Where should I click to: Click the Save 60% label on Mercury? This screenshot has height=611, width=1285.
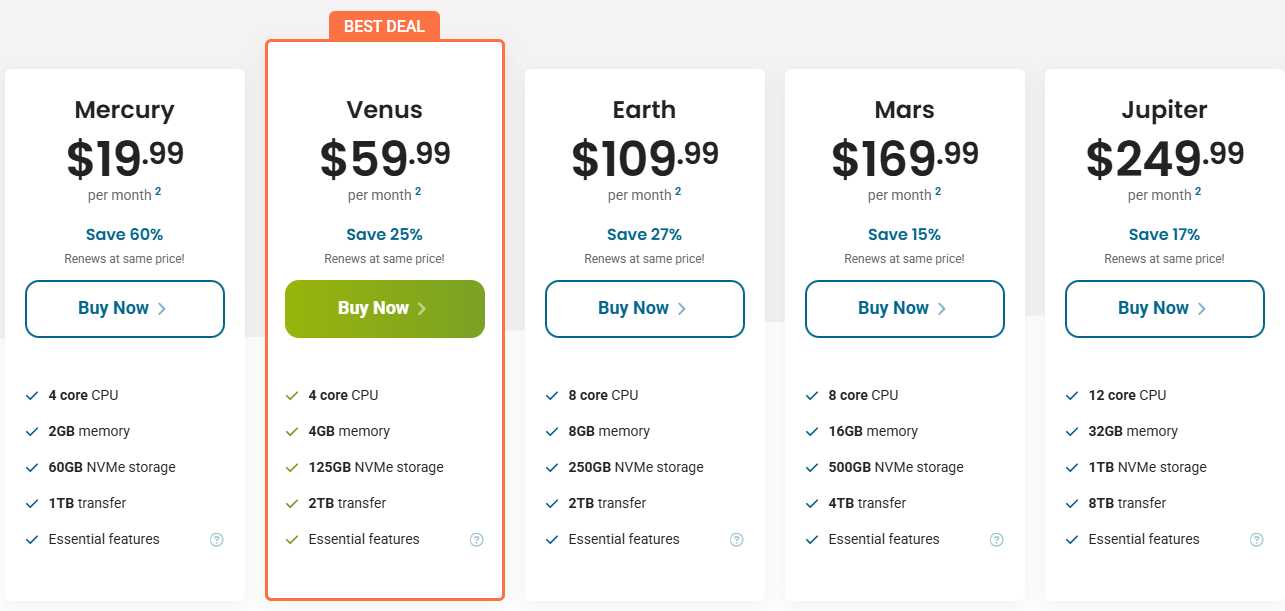point(124,235)
